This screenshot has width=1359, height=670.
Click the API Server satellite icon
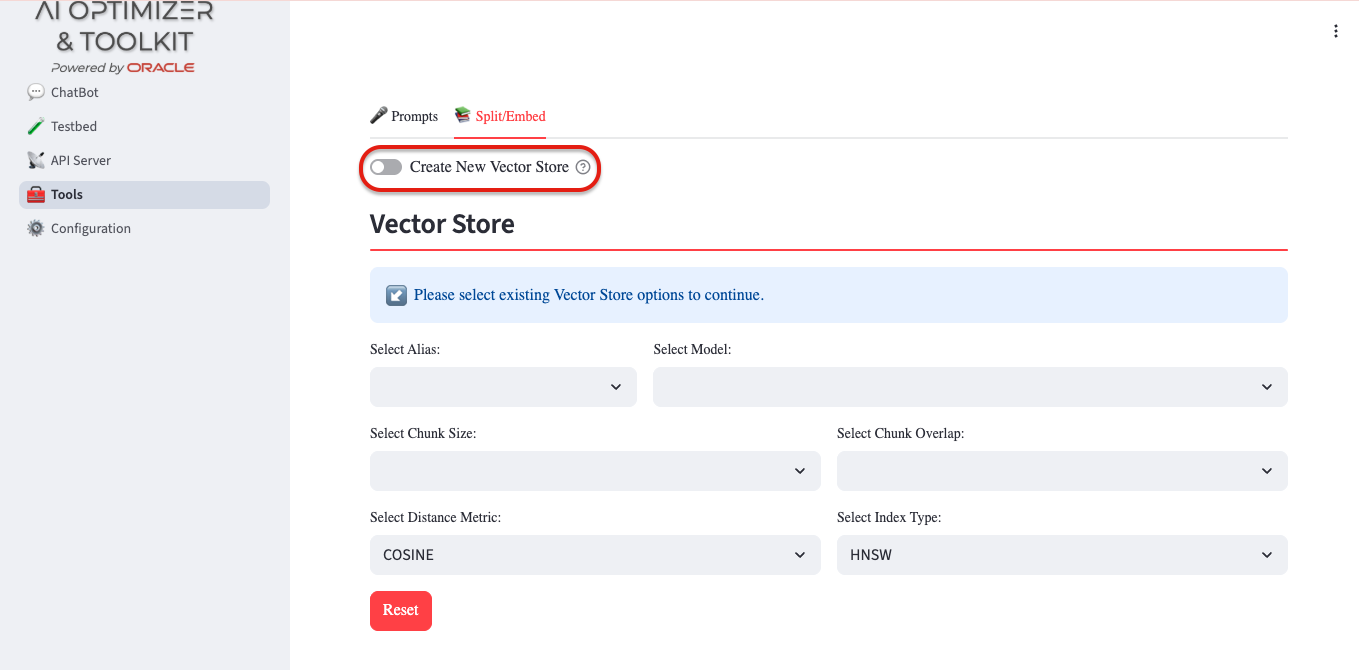36,161
